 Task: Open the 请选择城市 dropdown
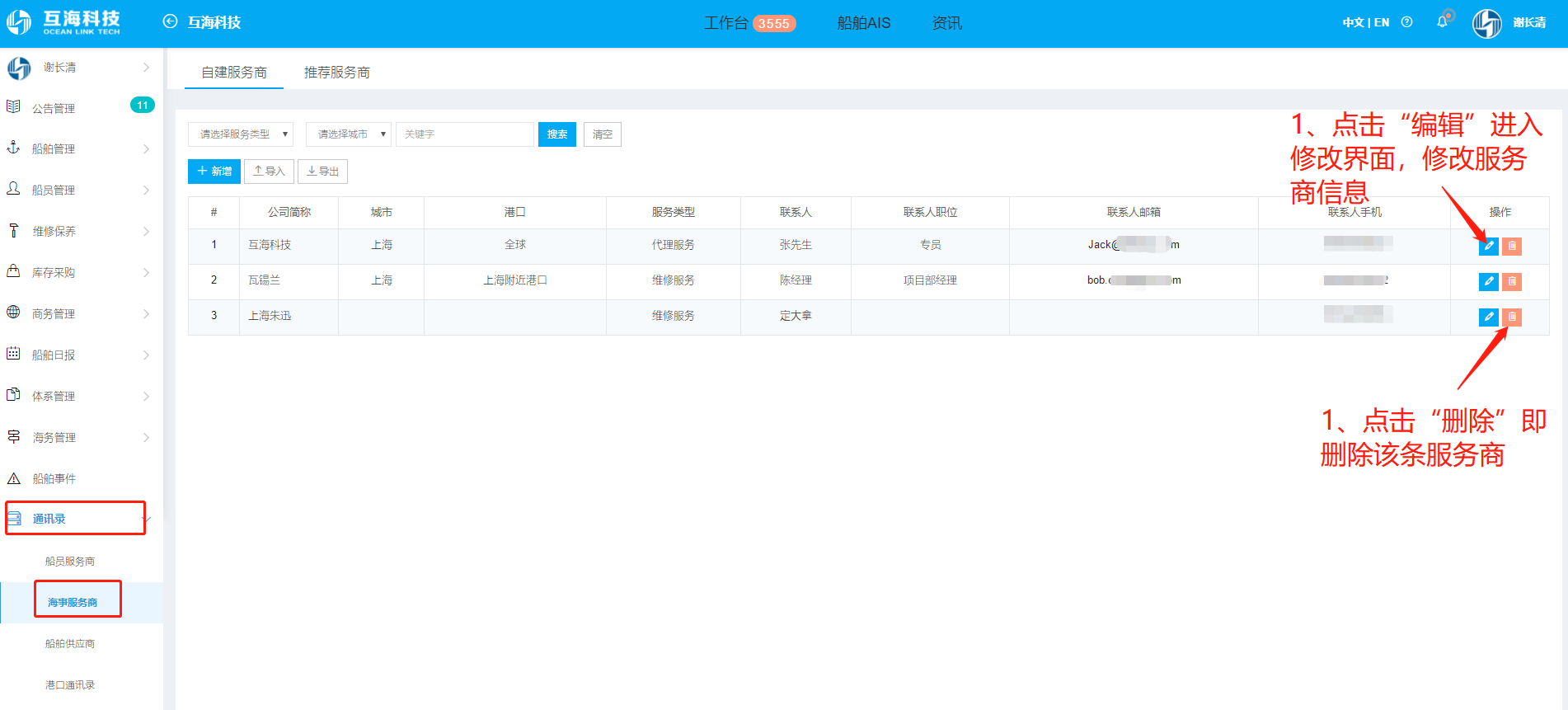[349, 134]
